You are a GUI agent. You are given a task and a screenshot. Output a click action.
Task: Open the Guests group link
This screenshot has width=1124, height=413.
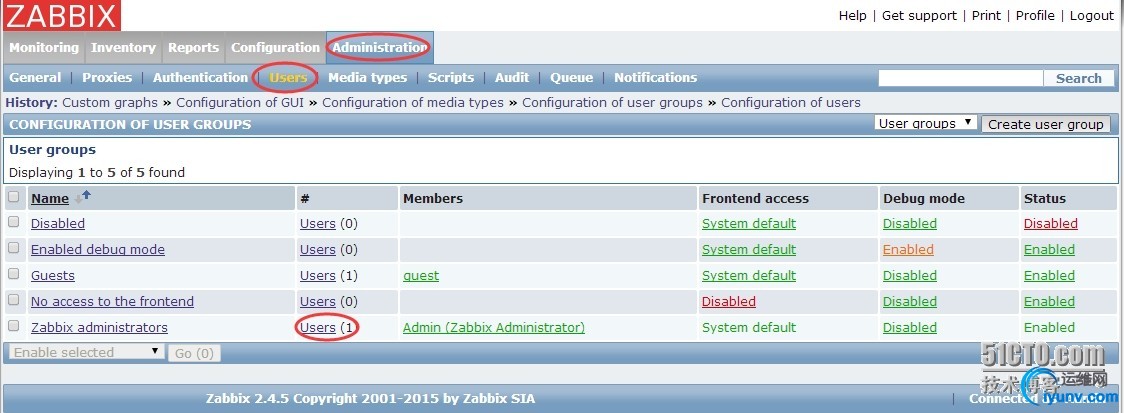click(52, 275)
